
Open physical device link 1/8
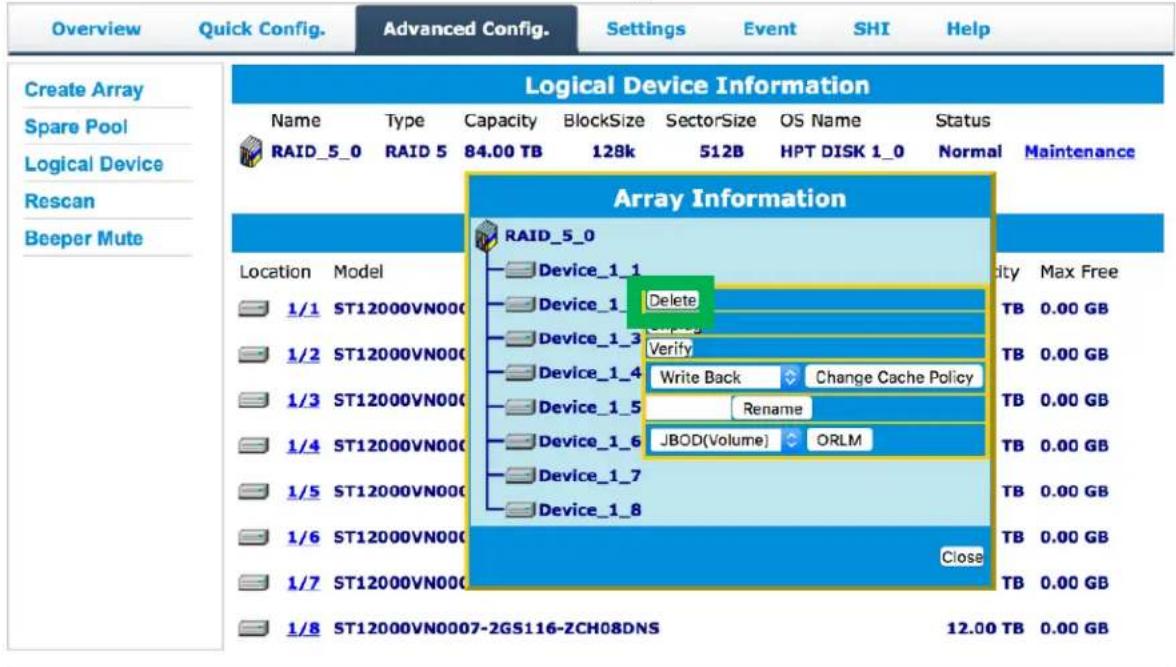303,628
